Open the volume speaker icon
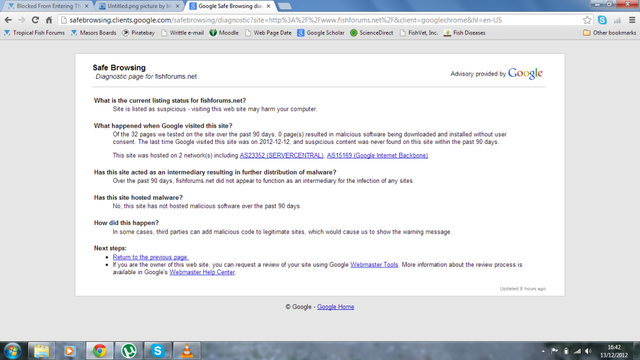Viewport: 640px width, 360px height. 588,351
